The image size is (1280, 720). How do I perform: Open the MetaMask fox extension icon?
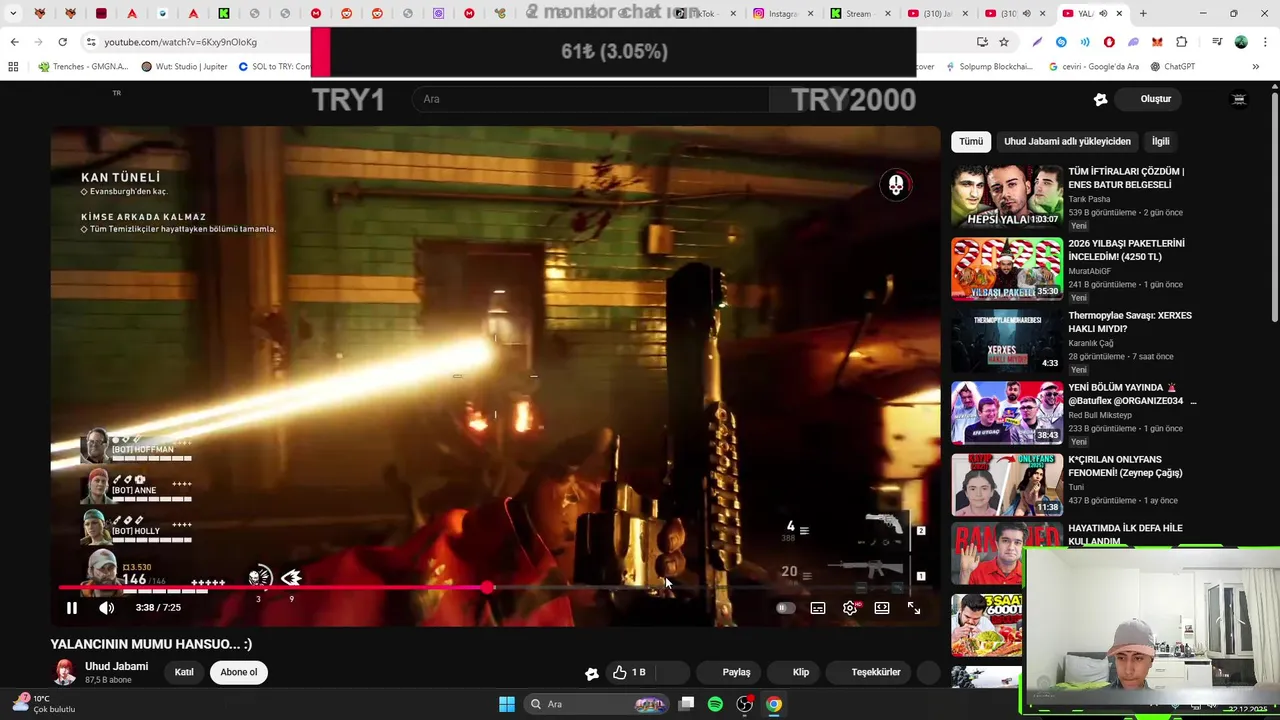pos(1157,42)
